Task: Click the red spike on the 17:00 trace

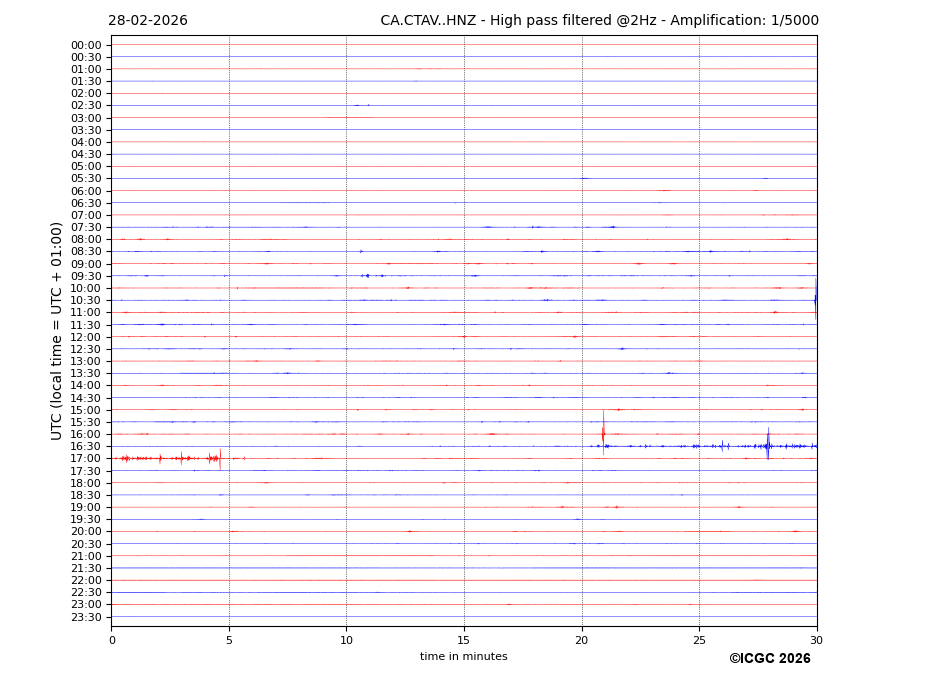Action: pos(220,458)
